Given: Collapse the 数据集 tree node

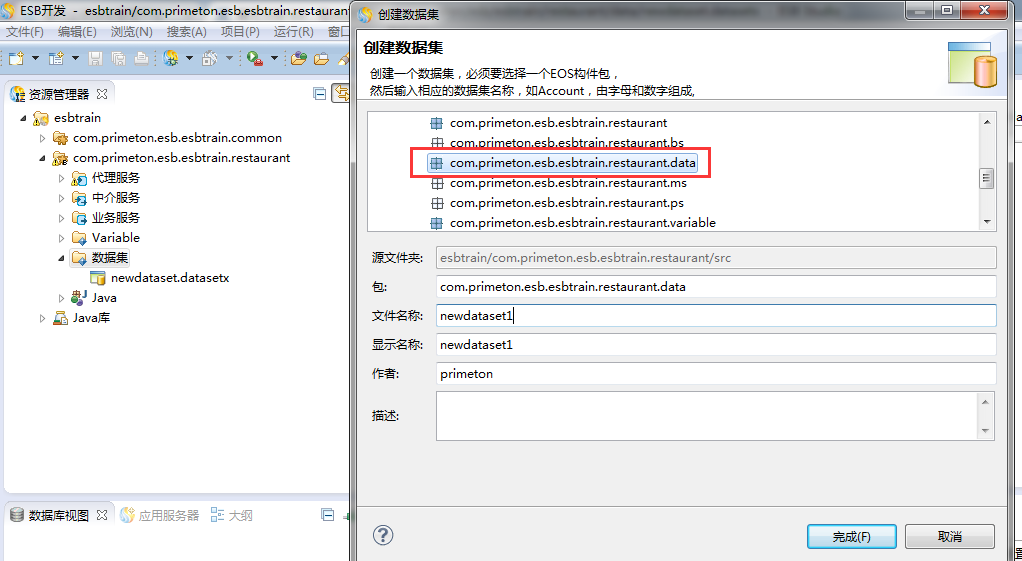Looking at the screenshot, I should (x=61, y=258).
